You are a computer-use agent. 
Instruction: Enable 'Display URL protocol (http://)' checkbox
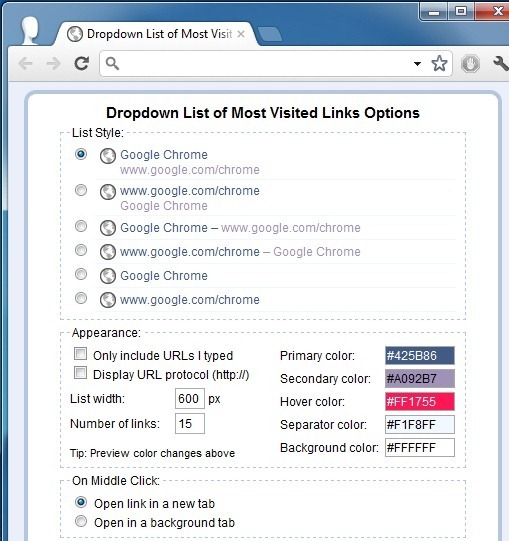click(80, 373)
